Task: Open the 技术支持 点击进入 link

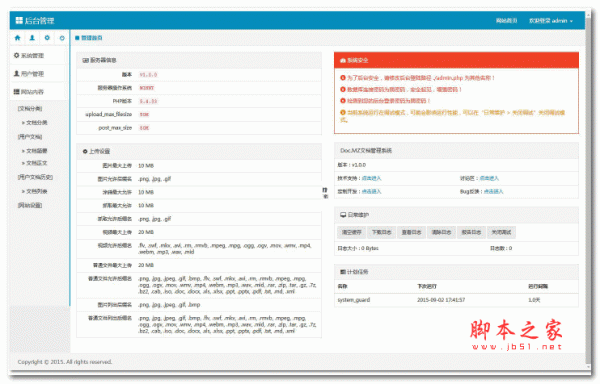Action: 372,179
